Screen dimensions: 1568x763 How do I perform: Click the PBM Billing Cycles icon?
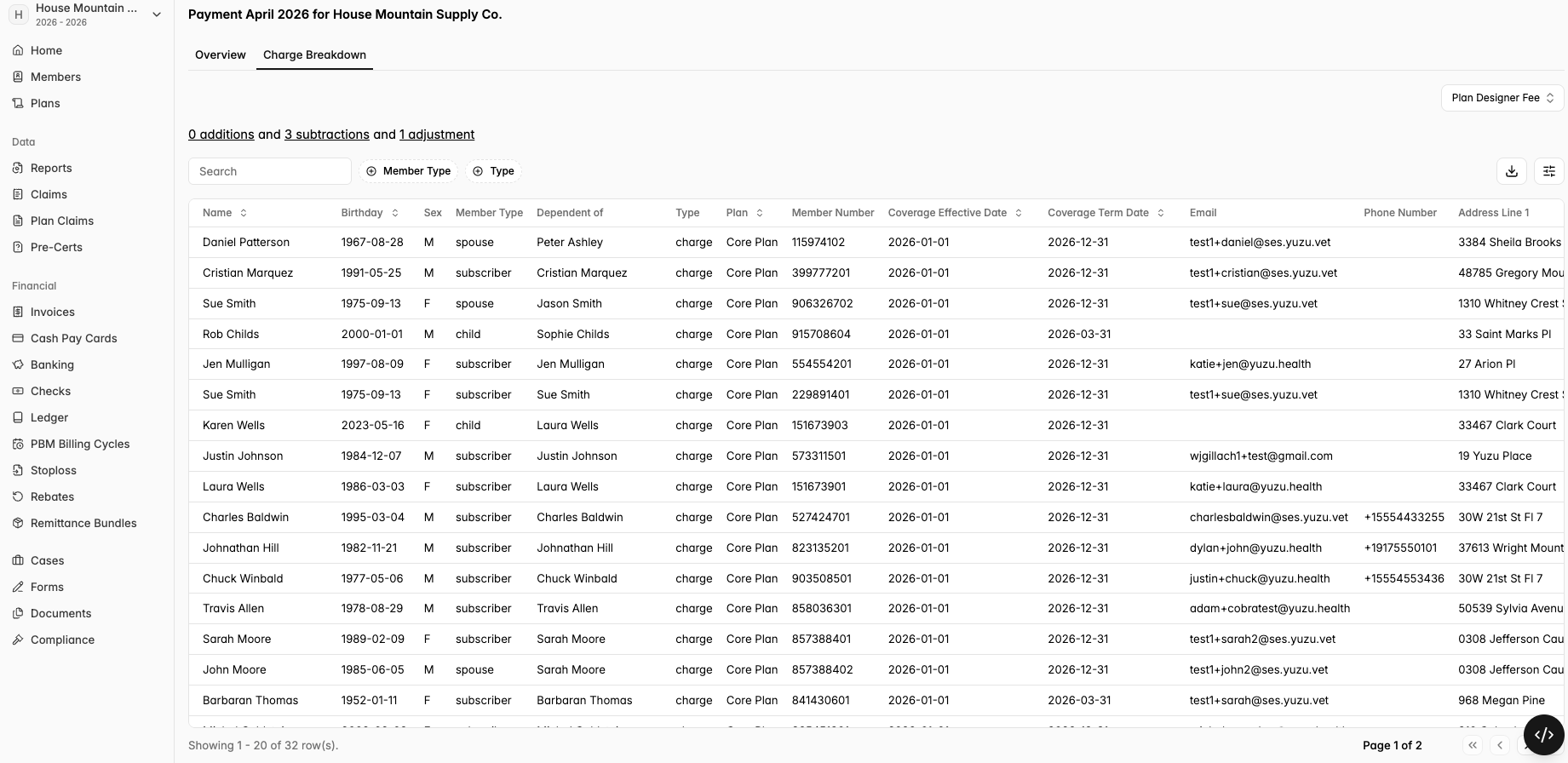pos(18,444)
